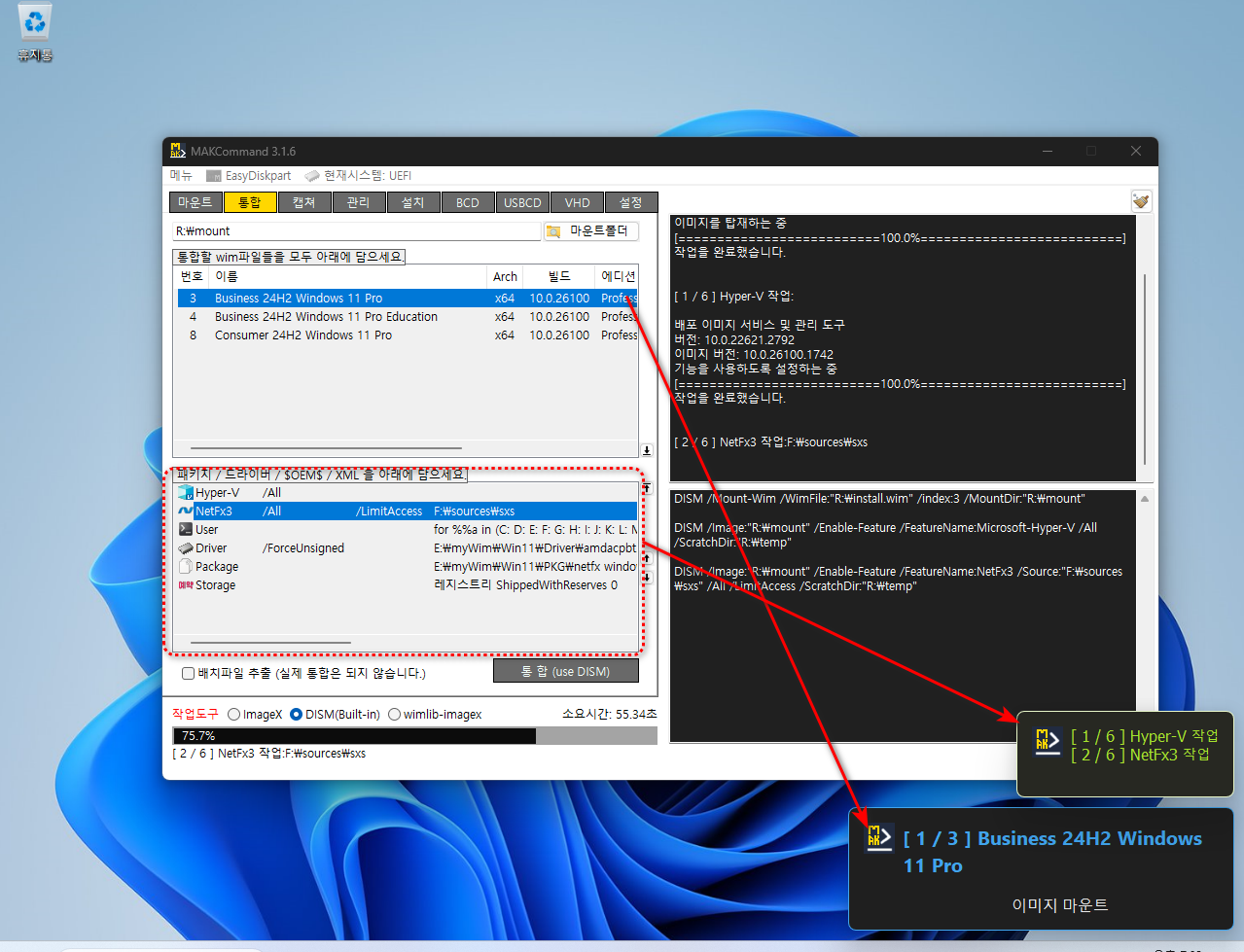Switch to the 통합 tab

click(x=249, y=202)
